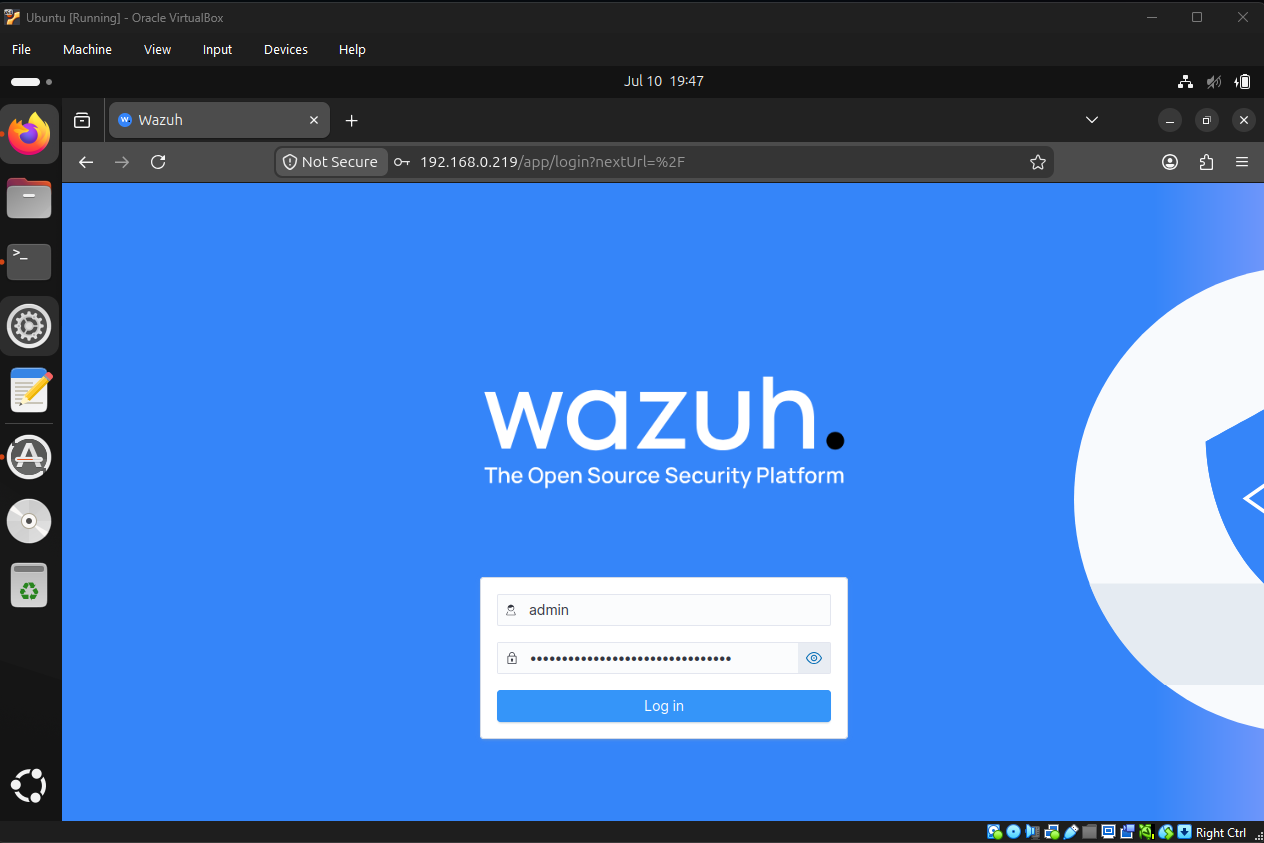Click the password input field

(x=648, y=658)
